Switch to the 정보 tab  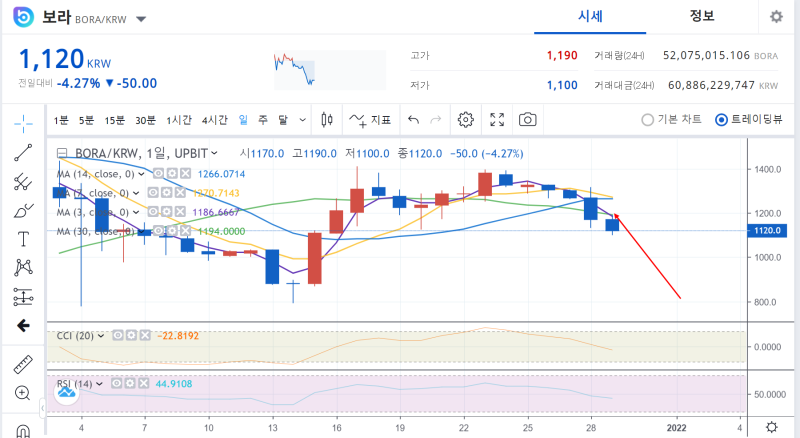[x=702, y=16]
